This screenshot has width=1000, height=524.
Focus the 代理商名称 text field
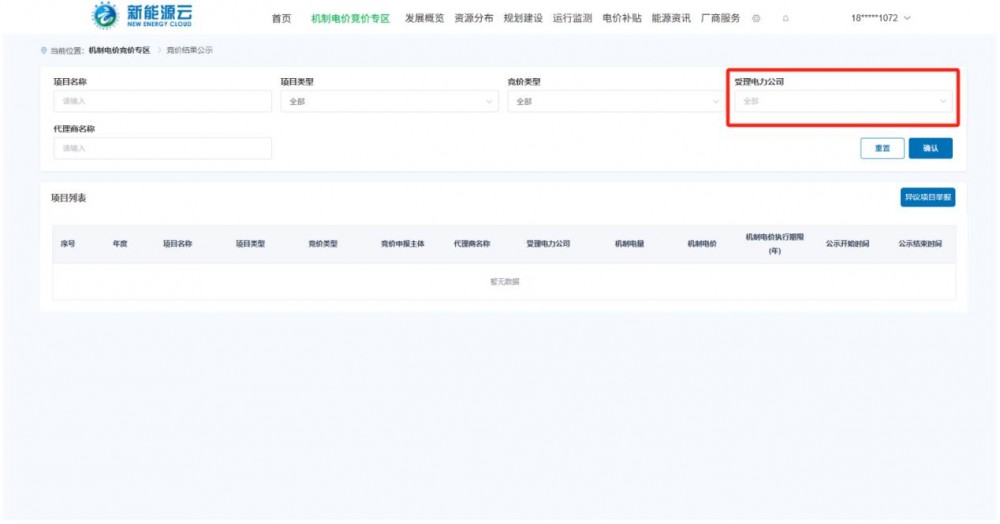click(162, 148)
